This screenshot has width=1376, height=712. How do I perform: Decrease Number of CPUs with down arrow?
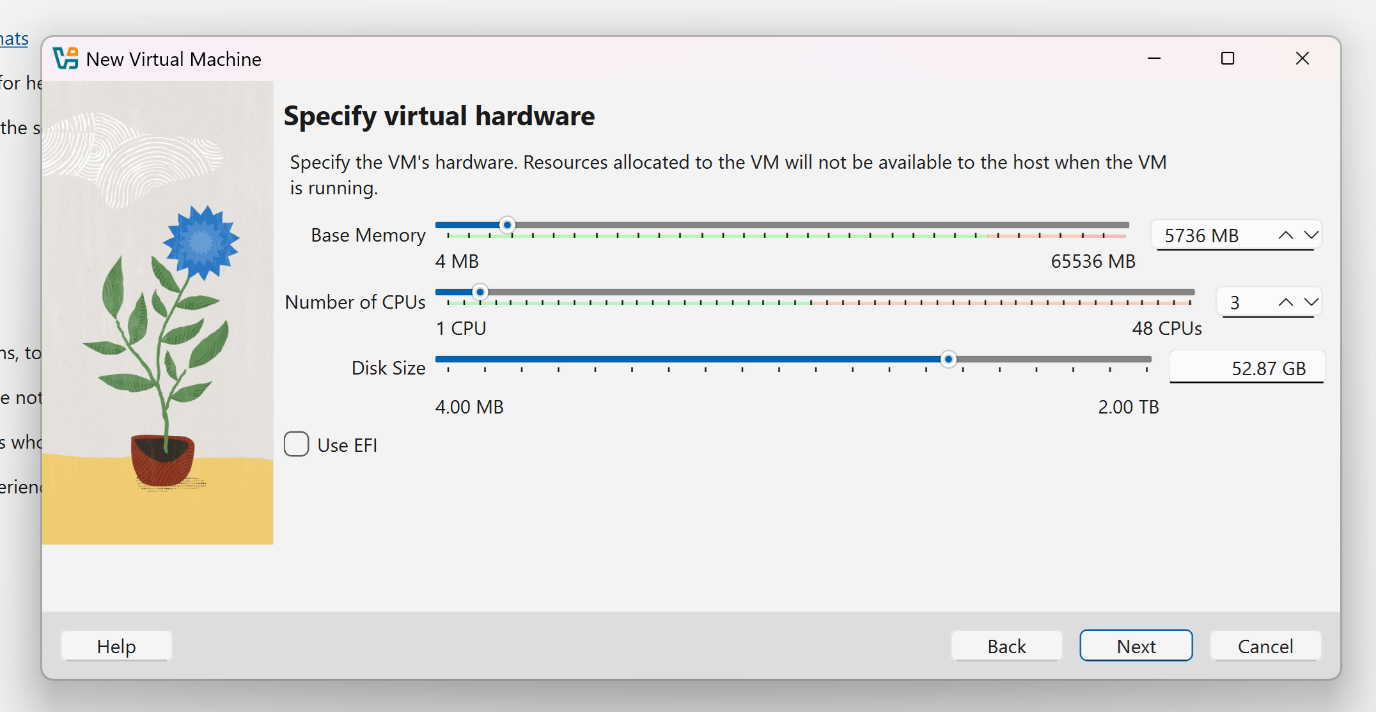pyautogui.click(x=1311, y=302)
